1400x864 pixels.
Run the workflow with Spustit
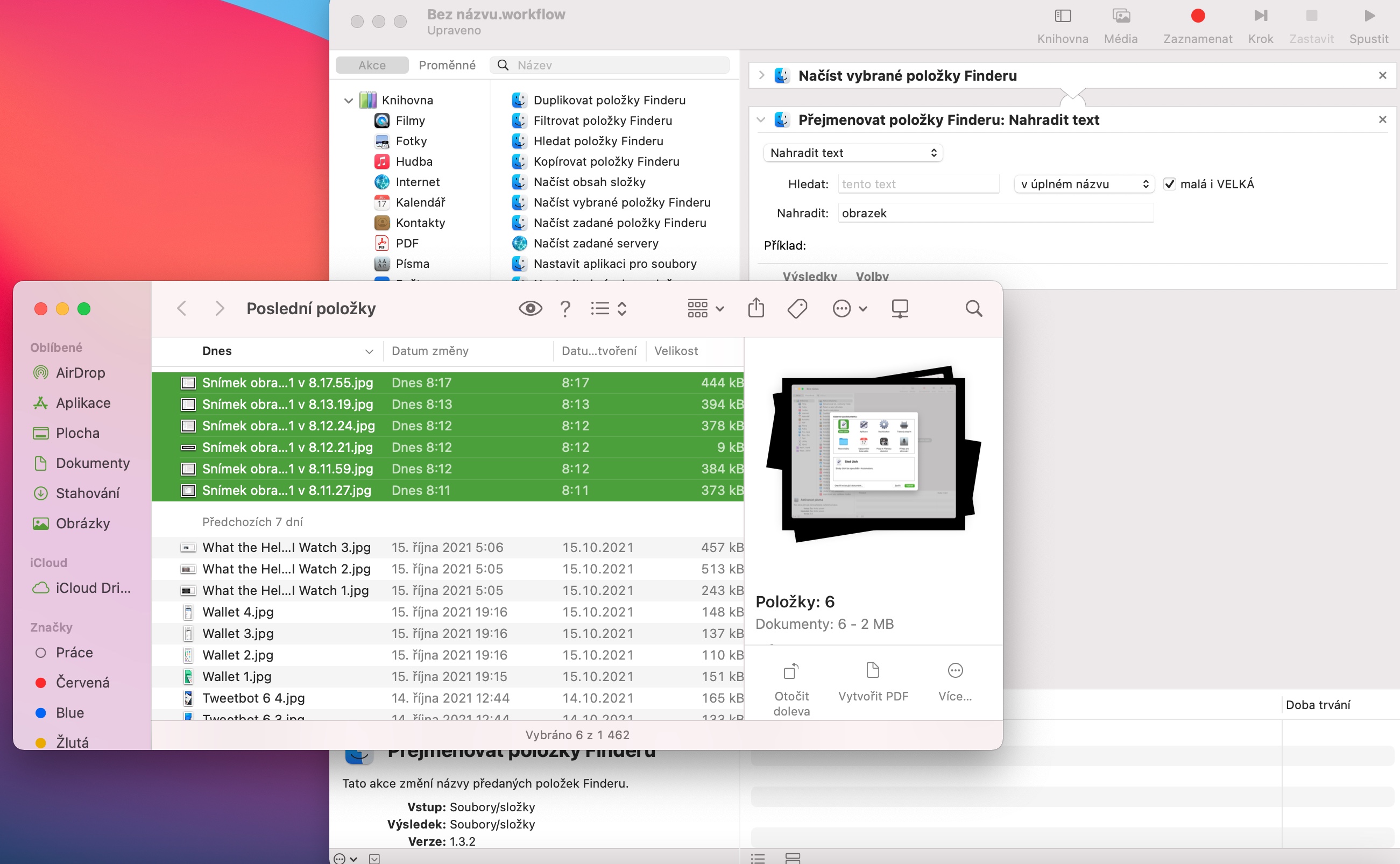click(1369, 17)
